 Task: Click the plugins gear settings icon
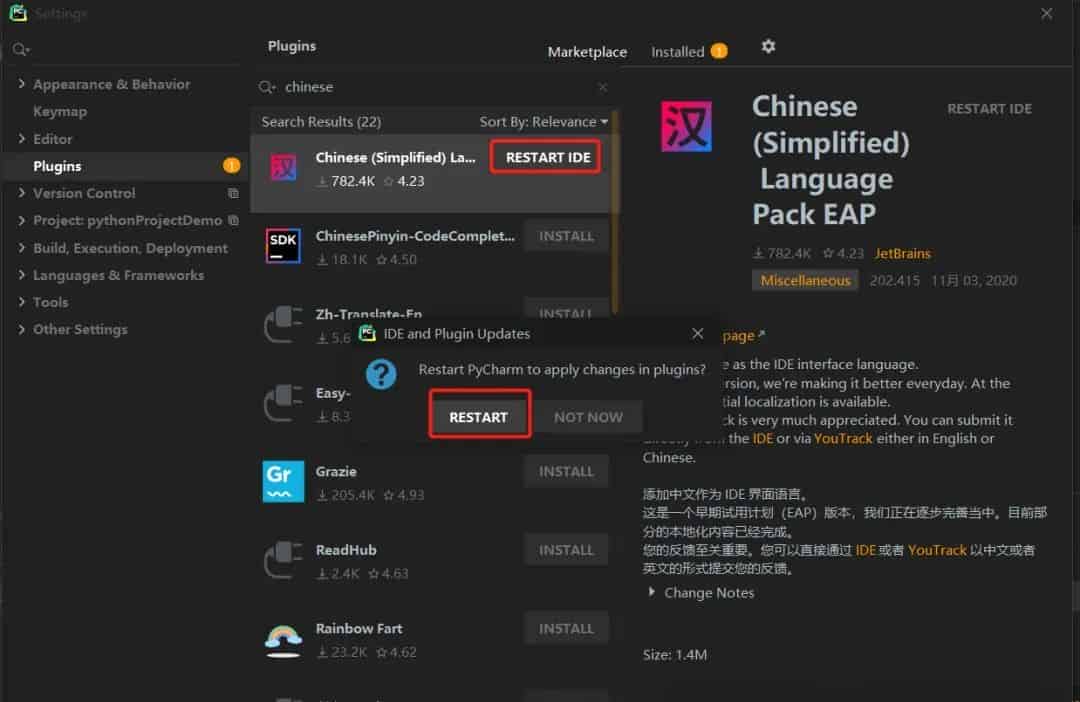(x=768, y=47)
